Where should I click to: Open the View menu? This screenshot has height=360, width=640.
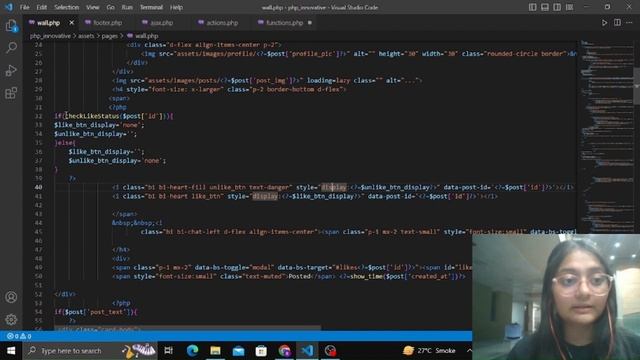(x=93, y=7)
